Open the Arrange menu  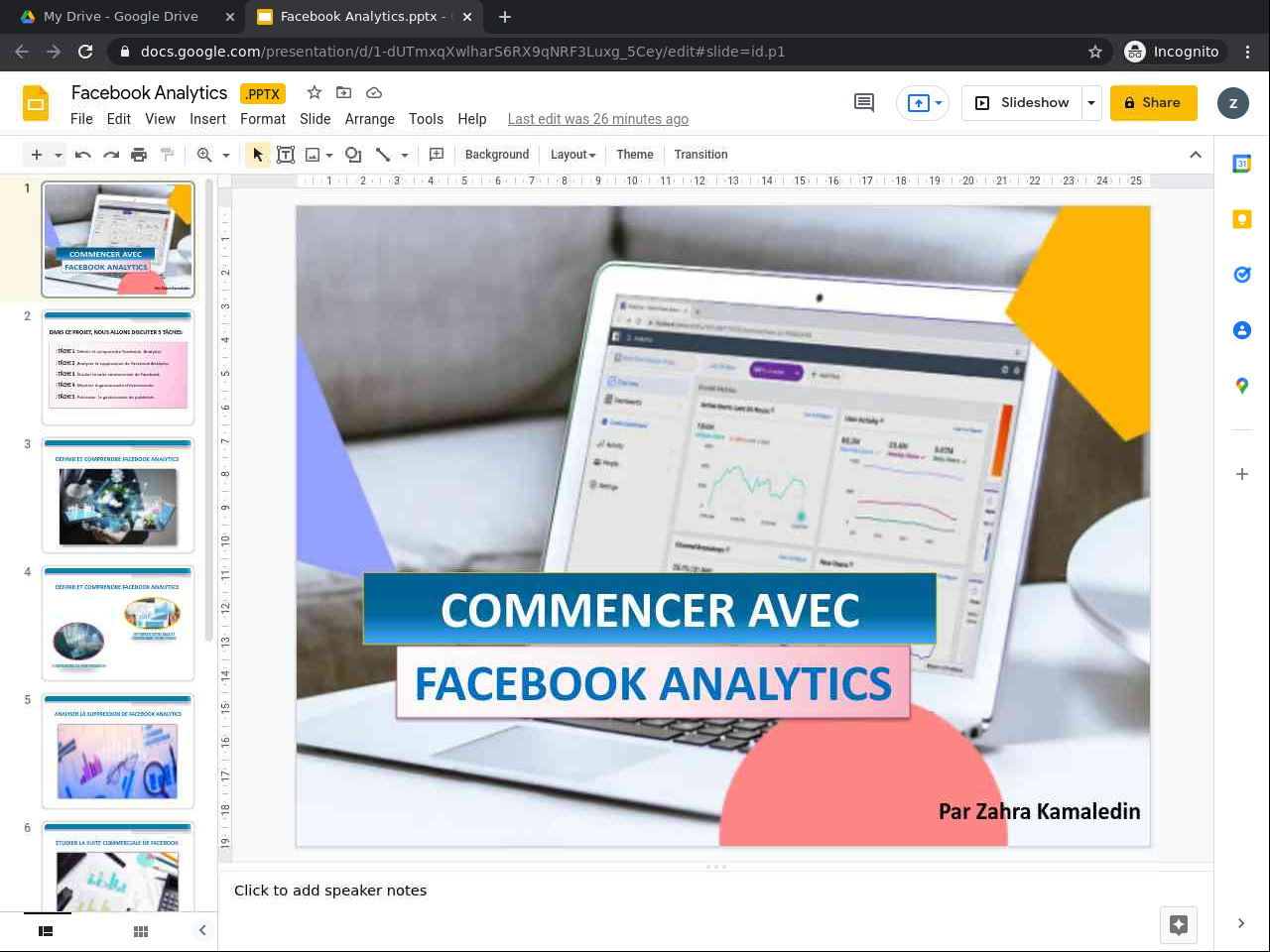(x=370, y=119)
